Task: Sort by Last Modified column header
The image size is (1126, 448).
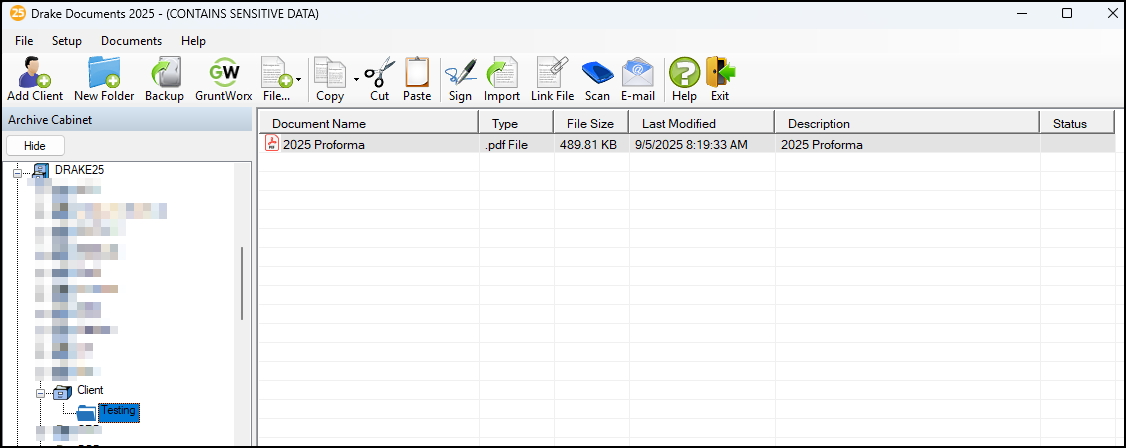Action: (700, 123)
